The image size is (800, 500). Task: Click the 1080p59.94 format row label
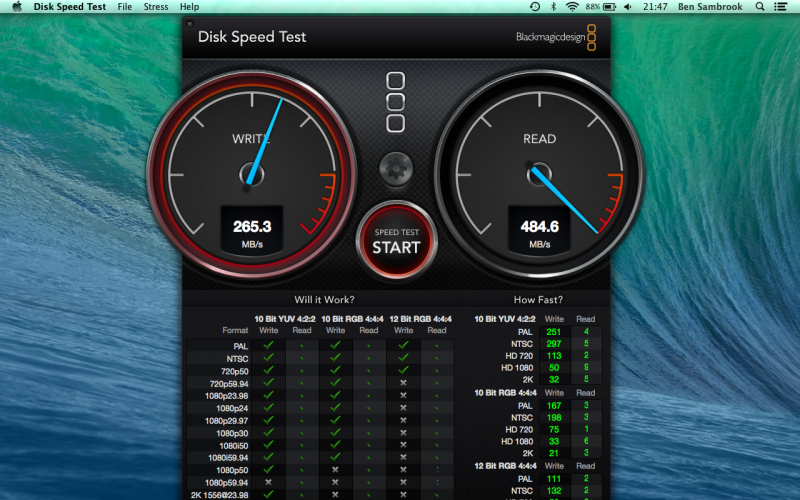[227, 483]
